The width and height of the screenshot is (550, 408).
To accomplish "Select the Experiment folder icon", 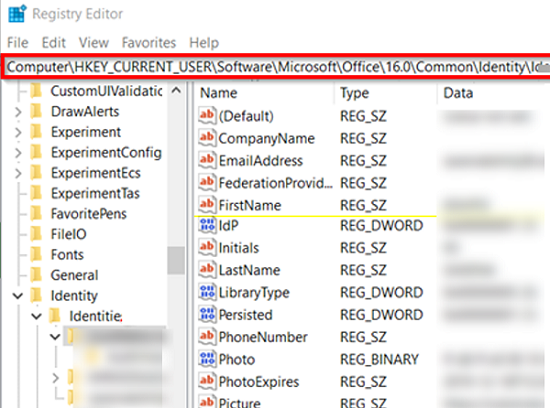I will (36, 132).
